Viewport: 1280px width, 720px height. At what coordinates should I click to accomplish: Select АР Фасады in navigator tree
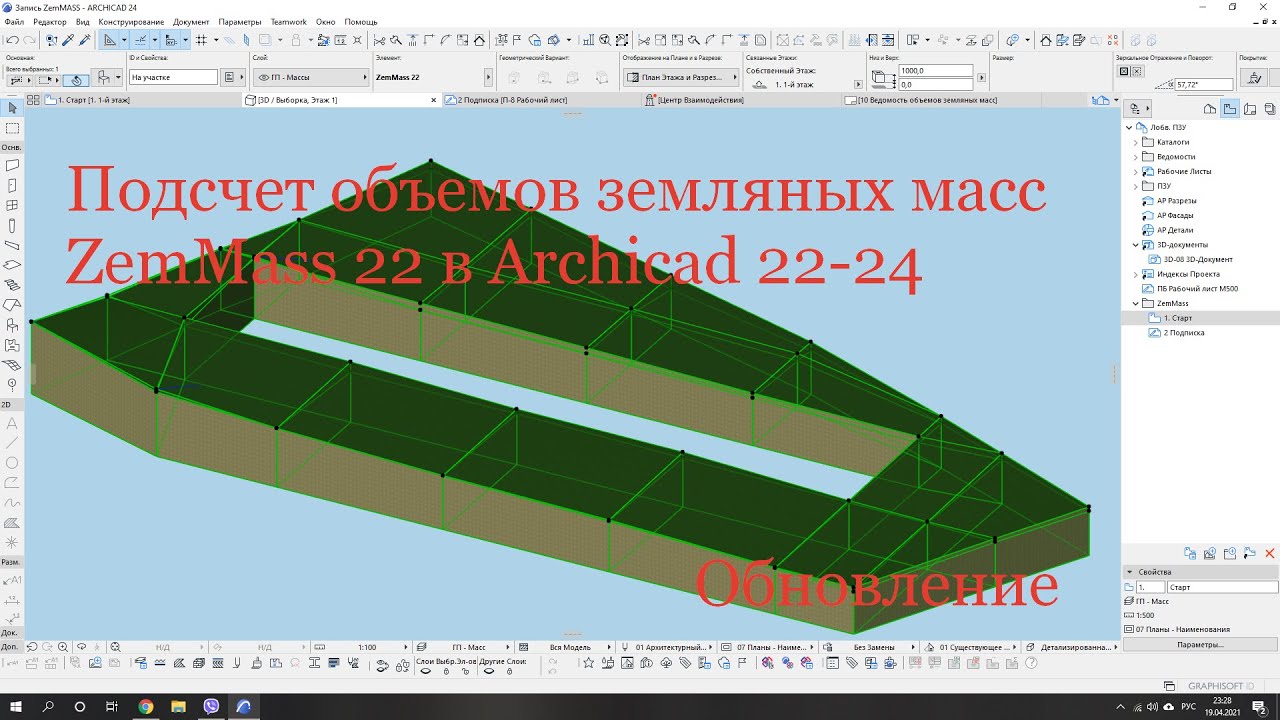click(1175, 215)
